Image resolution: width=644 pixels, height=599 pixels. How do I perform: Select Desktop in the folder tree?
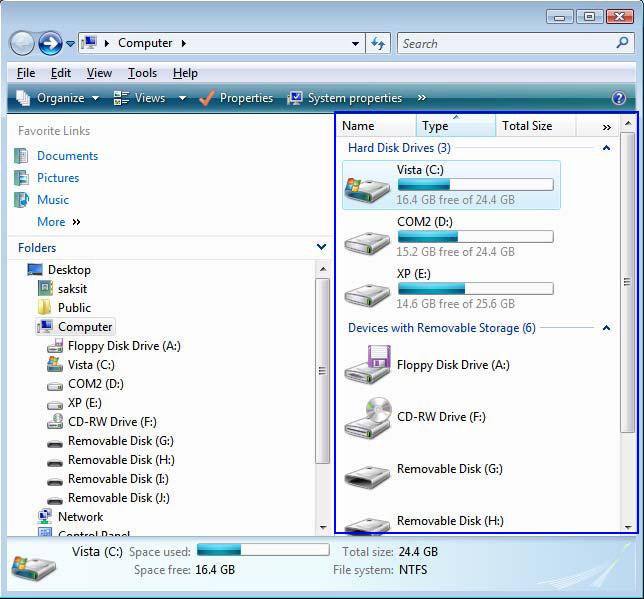click(x=69, y=270)
